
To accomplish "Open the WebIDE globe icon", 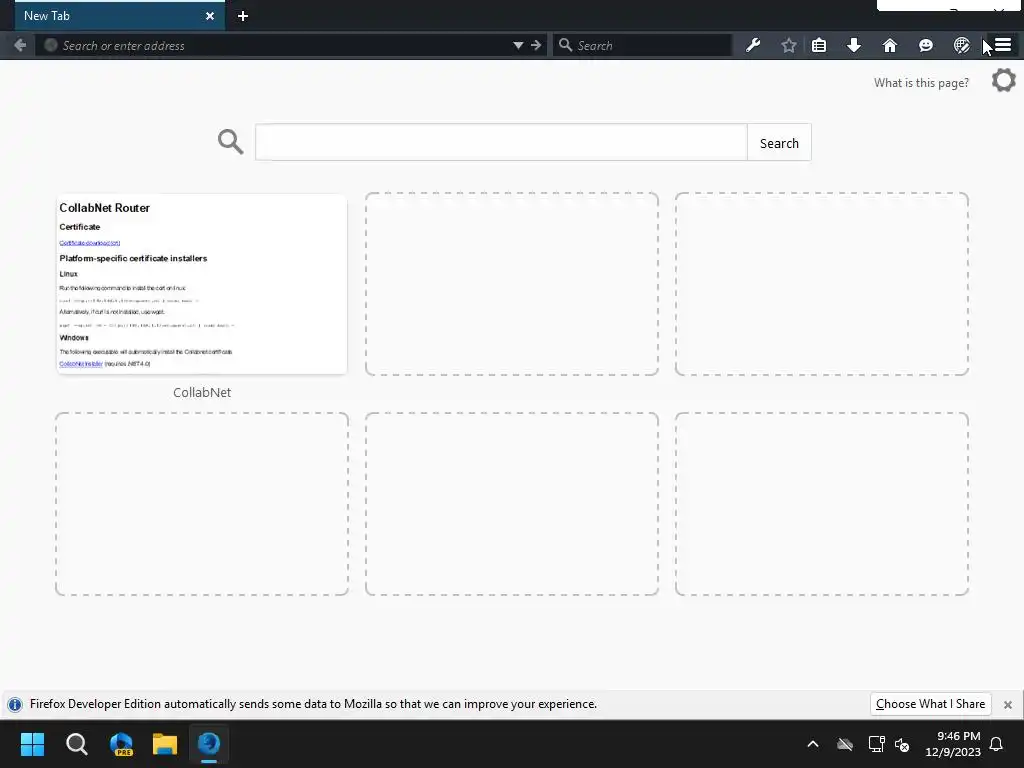I will 961,45.
